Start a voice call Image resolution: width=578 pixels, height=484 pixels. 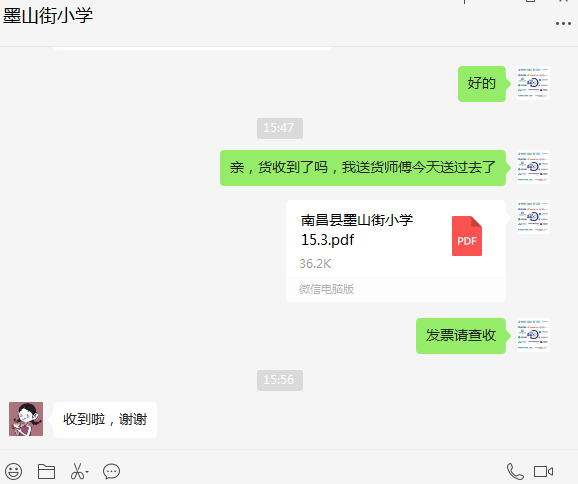pos(515,471)
